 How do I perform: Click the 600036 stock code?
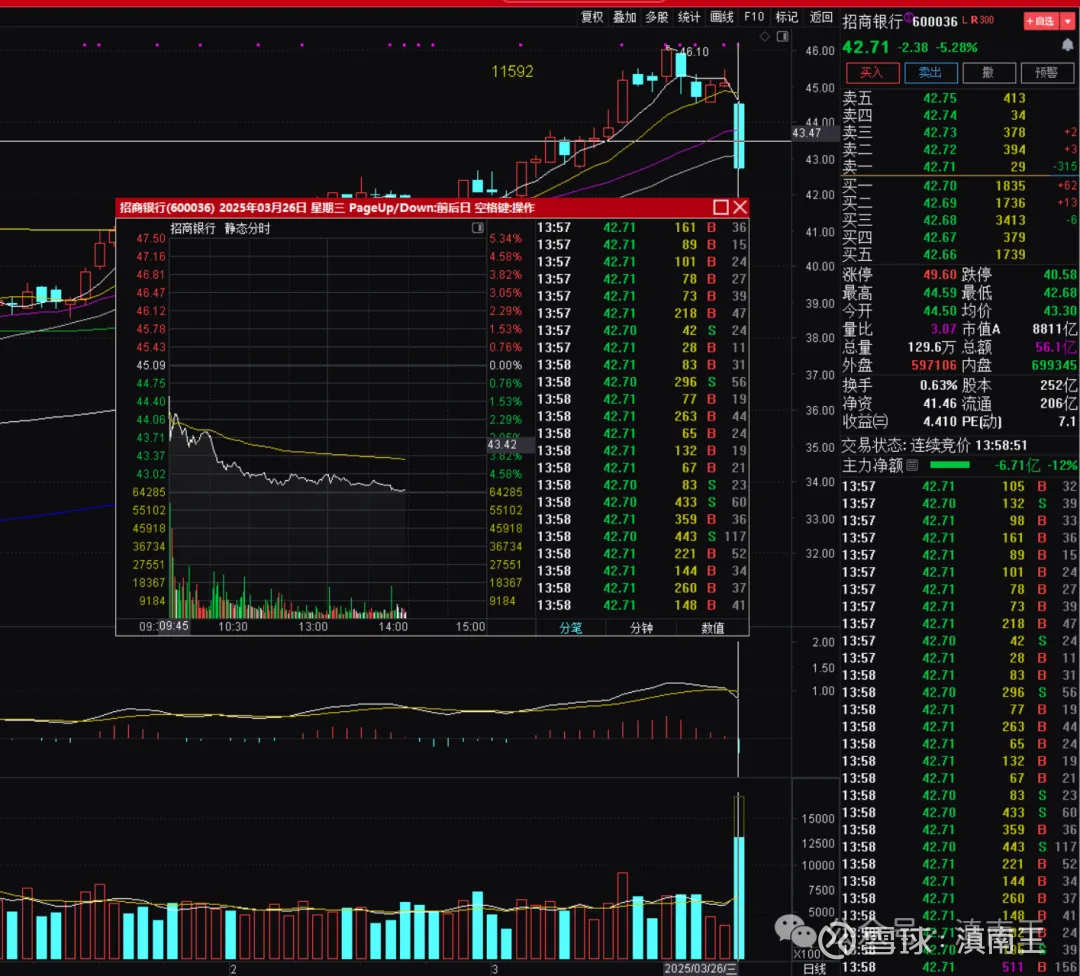coord(935,22)
